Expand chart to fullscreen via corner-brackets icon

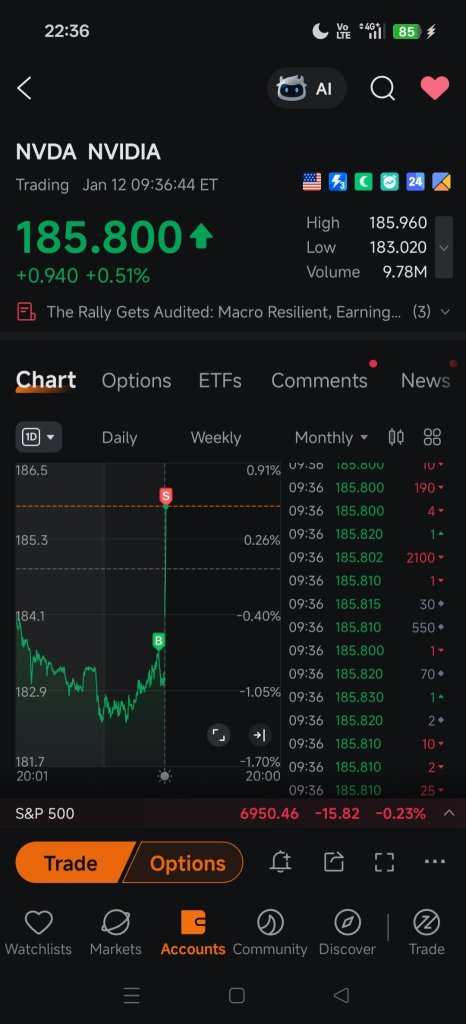pos(219,735)
